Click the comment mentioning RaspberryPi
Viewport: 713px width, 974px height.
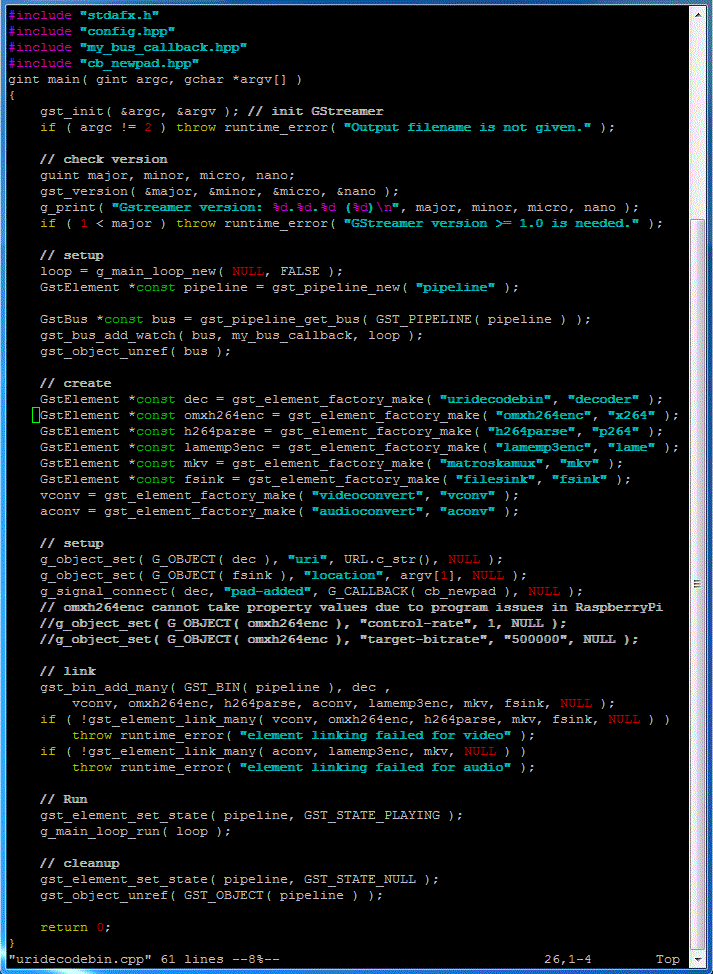(352, 607)
